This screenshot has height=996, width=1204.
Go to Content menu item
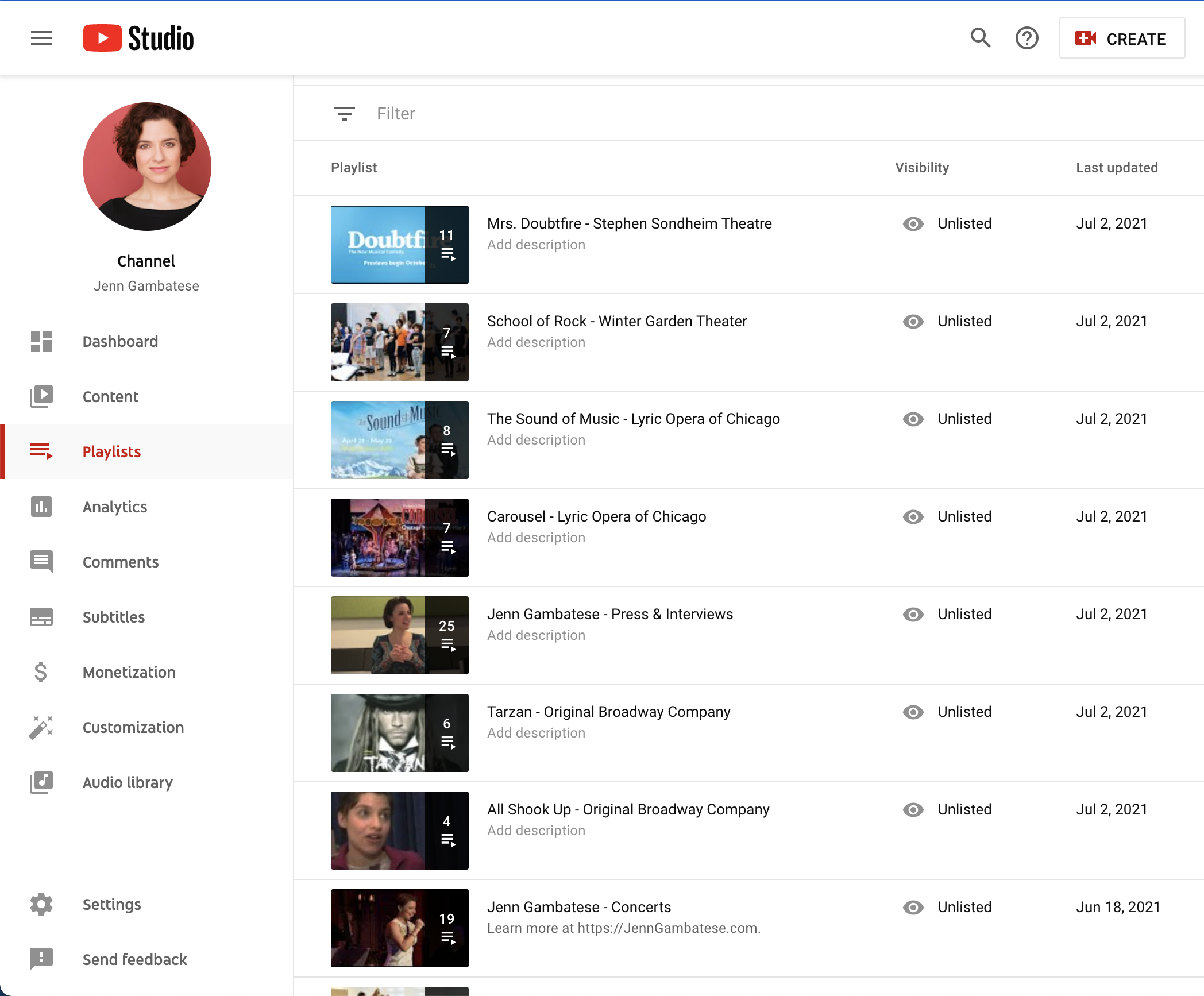(147, 396)
